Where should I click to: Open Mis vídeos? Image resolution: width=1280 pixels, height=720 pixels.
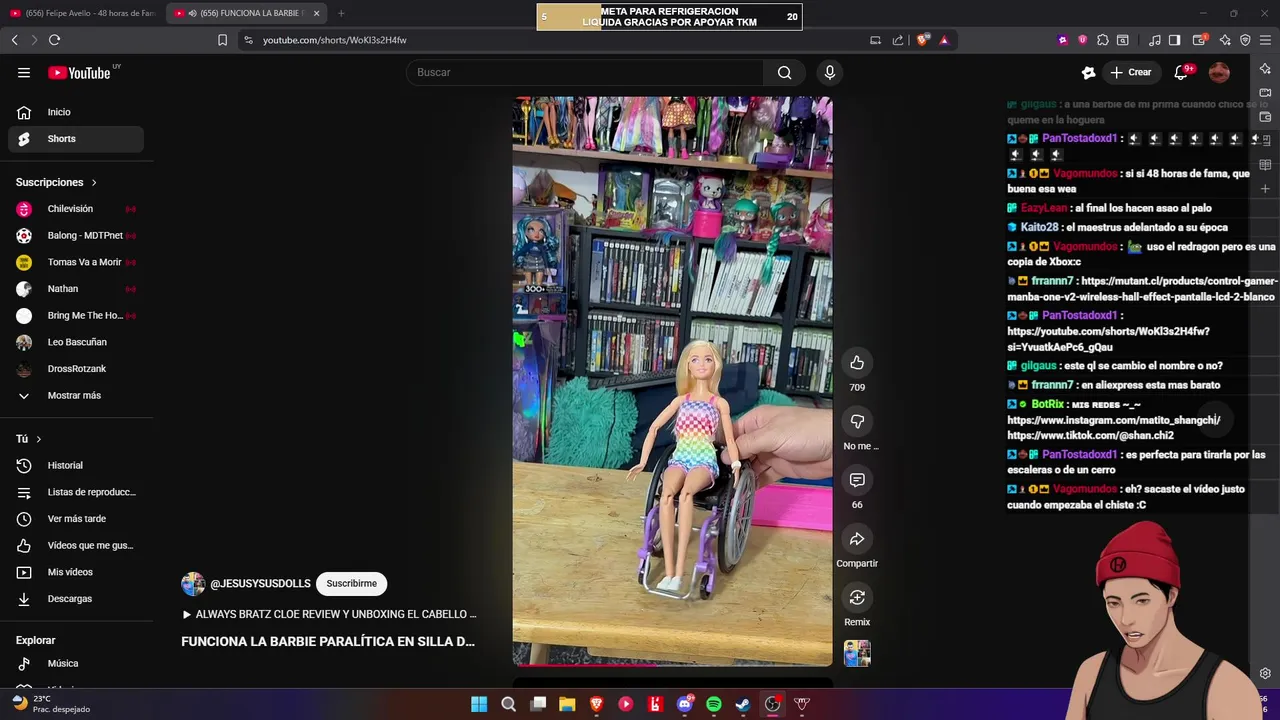(x=76, y=572)
